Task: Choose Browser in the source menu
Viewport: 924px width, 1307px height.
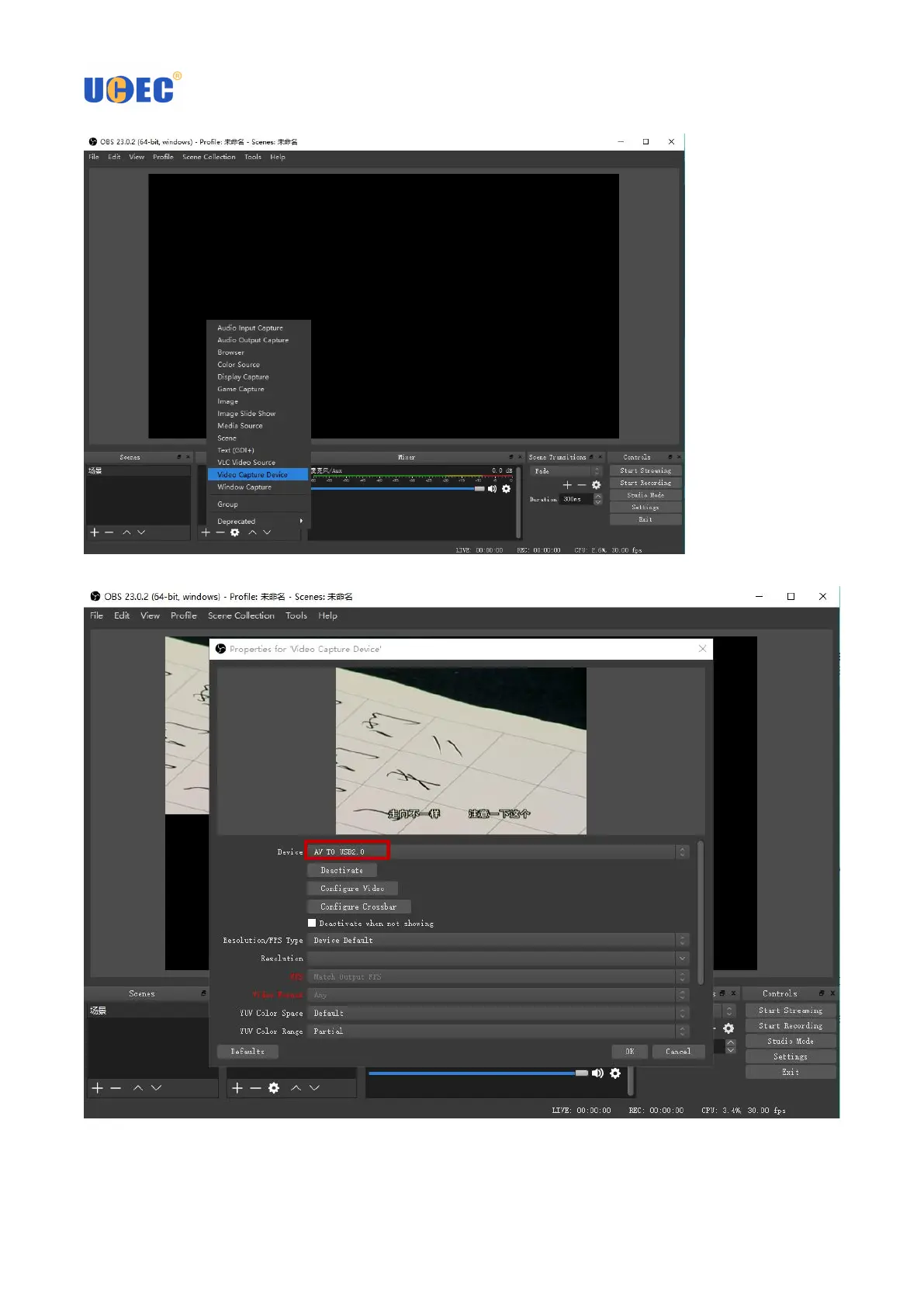Action: point(259,352)
